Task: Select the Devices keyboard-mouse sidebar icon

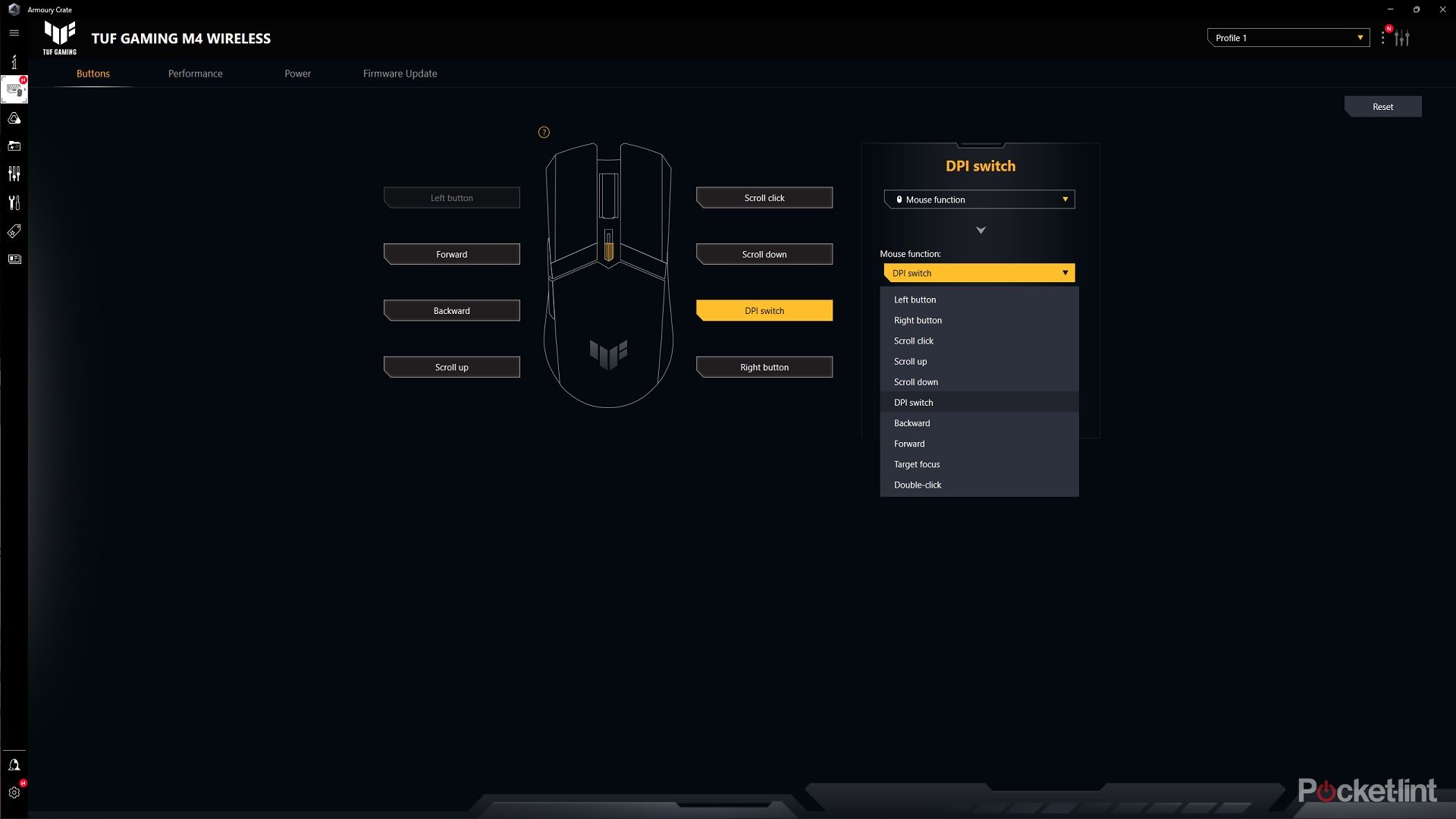Action: pyautogui.click(x=14, y=89)
